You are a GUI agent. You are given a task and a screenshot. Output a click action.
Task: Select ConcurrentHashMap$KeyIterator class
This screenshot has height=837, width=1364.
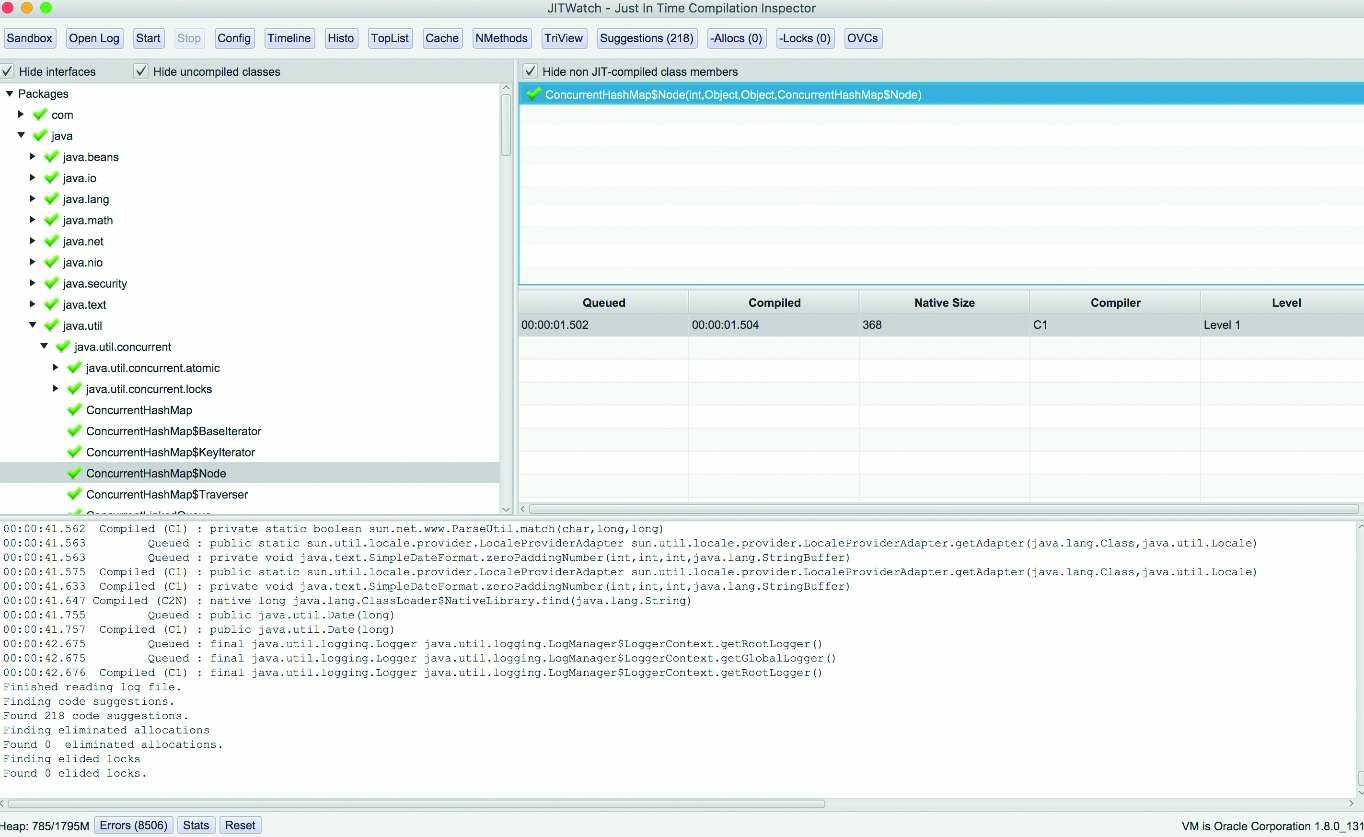click(x=170, y=452)
